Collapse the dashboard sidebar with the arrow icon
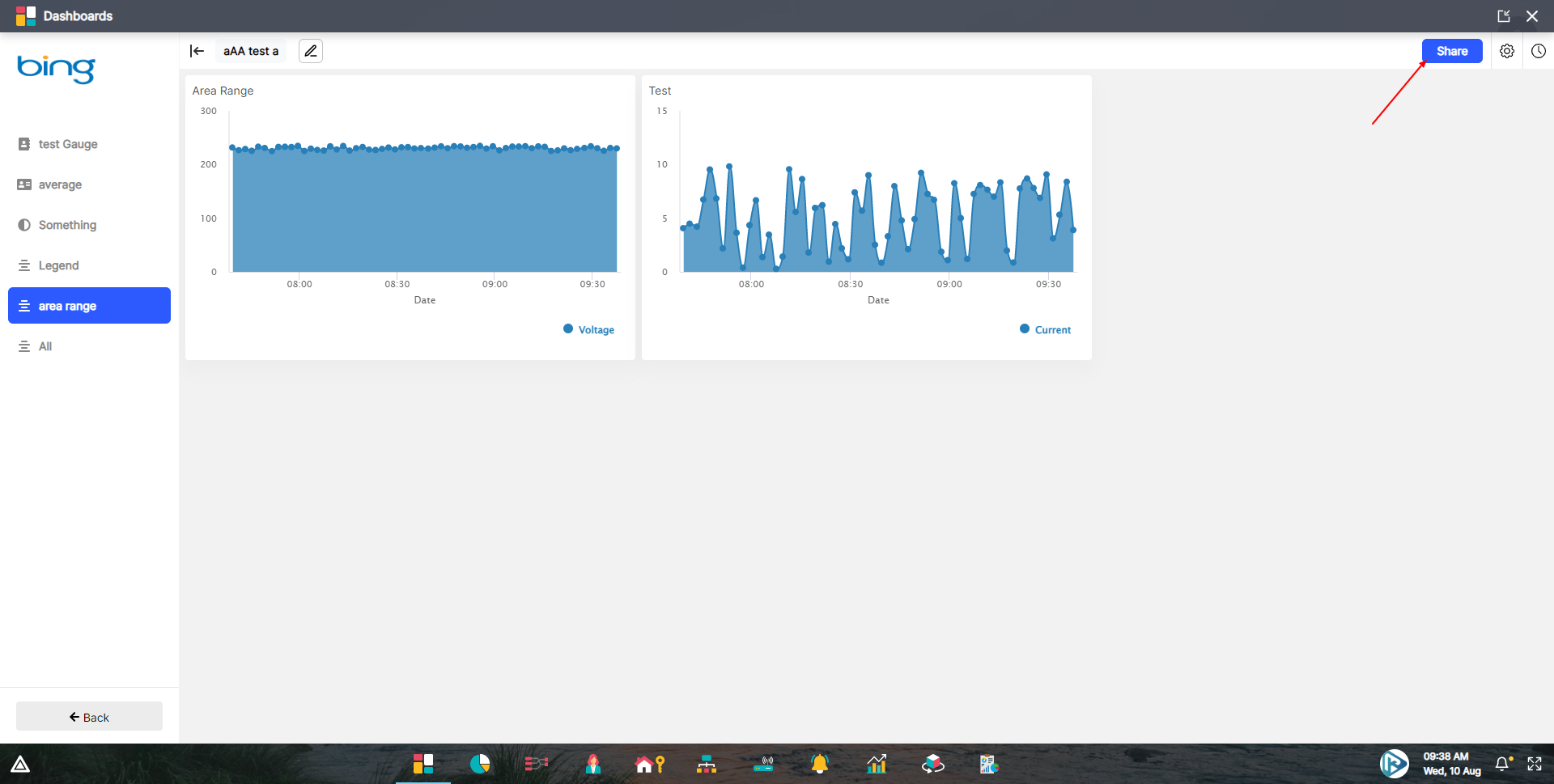Screen dimensions: 1554x784 pos(197,50)
